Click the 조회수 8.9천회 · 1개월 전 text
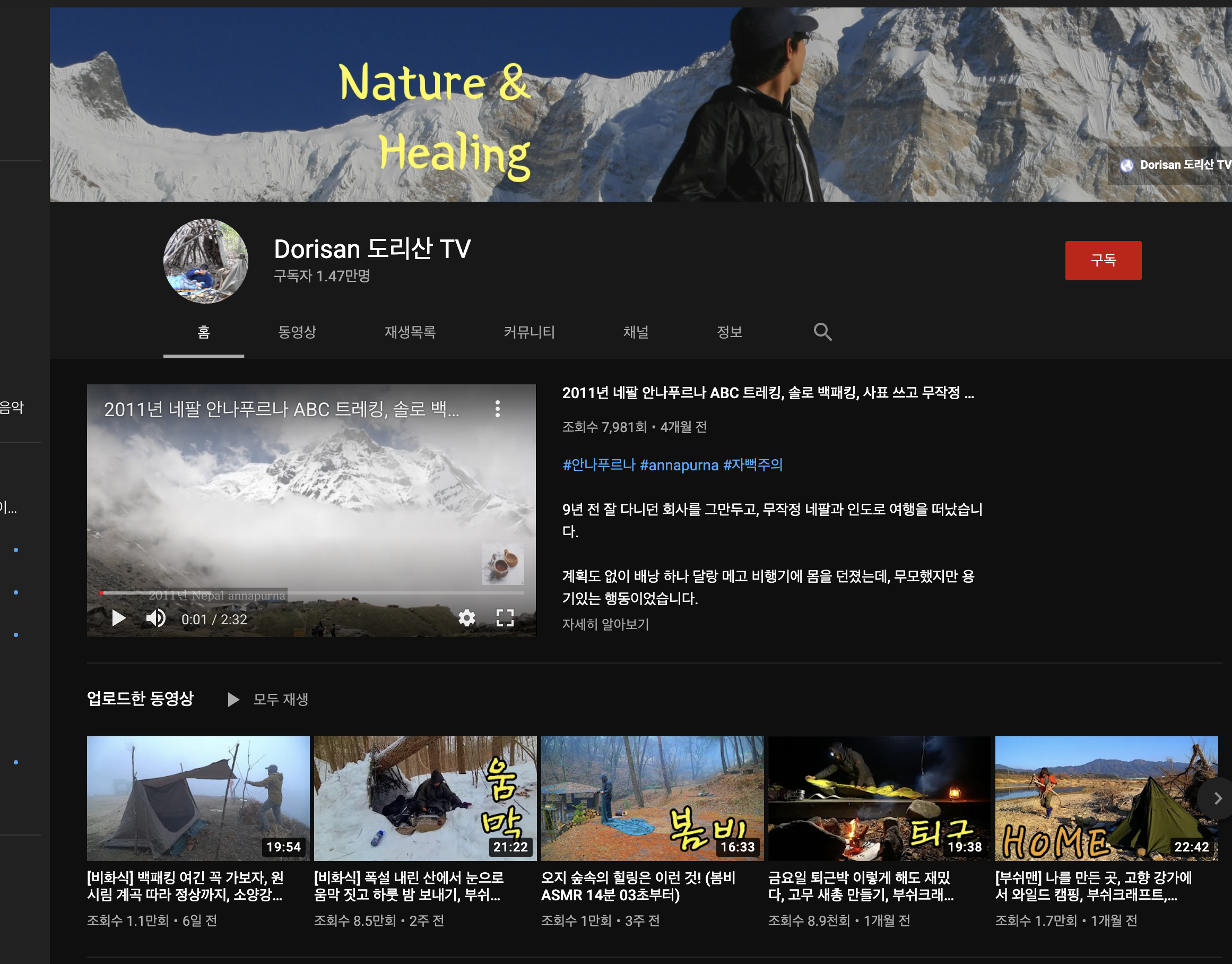 coord(839,921)
